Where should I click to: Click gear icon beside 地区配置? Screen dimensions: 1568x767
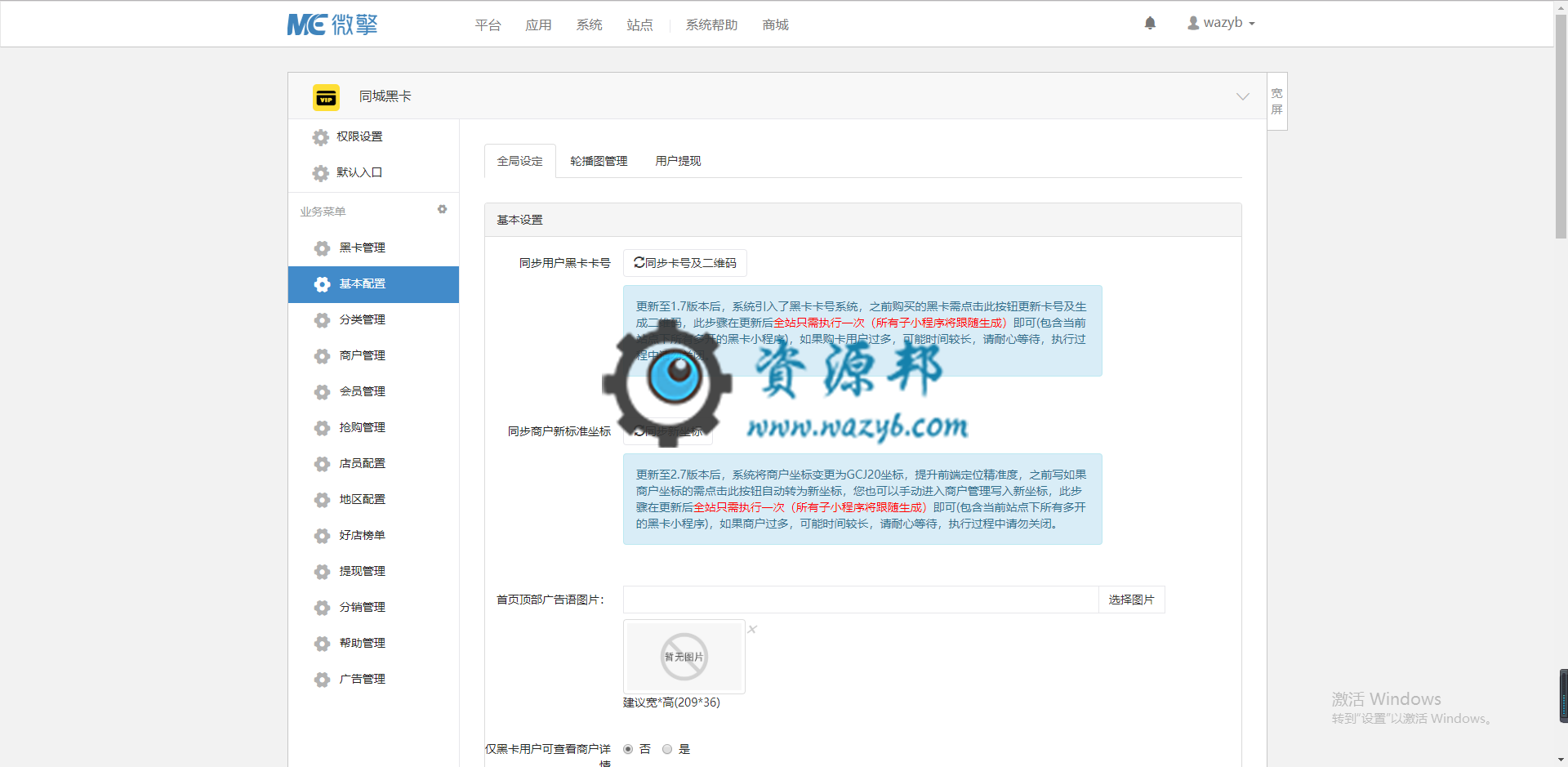click(323, 500)
